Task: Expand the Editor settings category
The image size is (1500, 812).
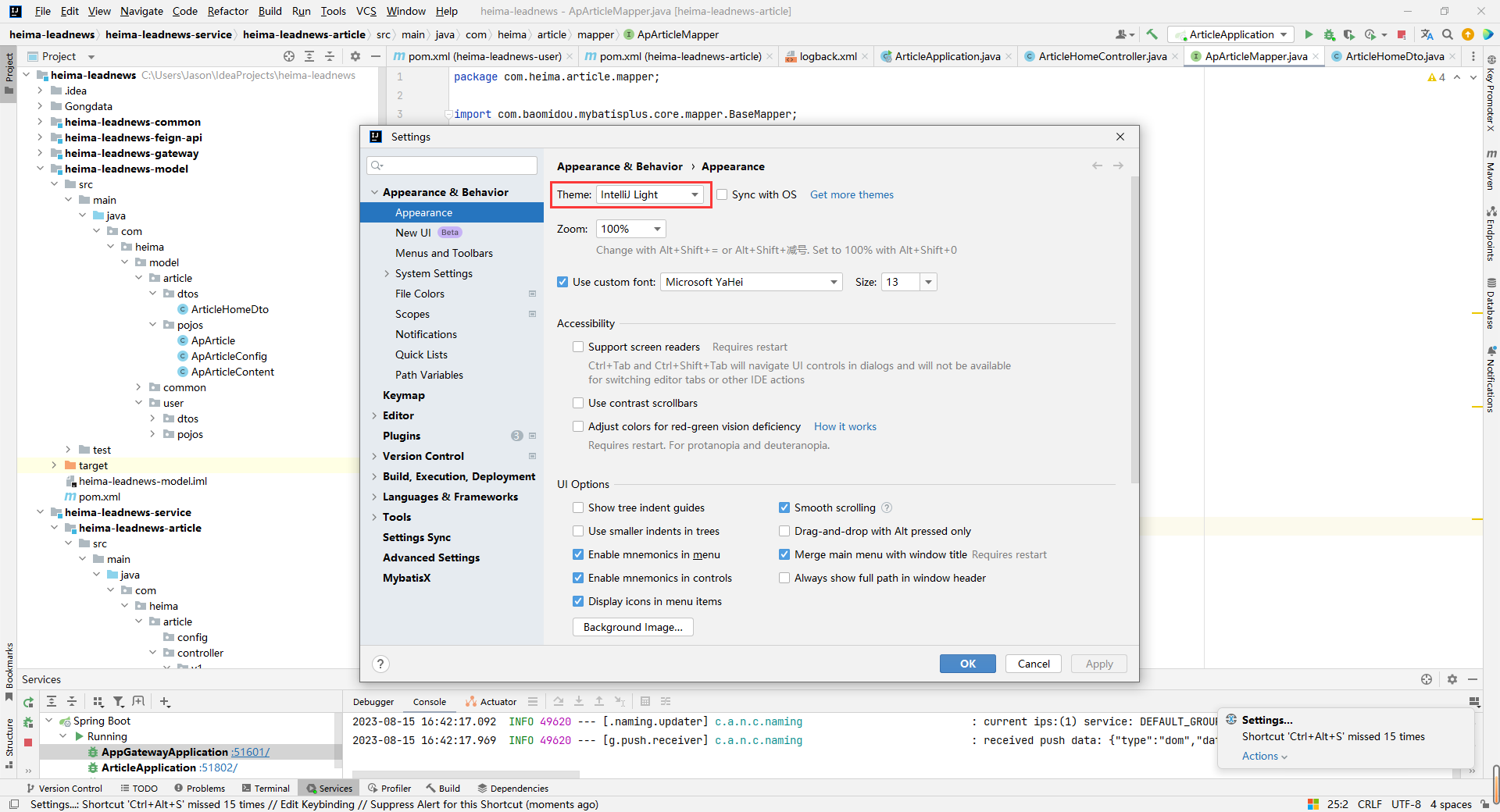Action: [x=374, y=415]
